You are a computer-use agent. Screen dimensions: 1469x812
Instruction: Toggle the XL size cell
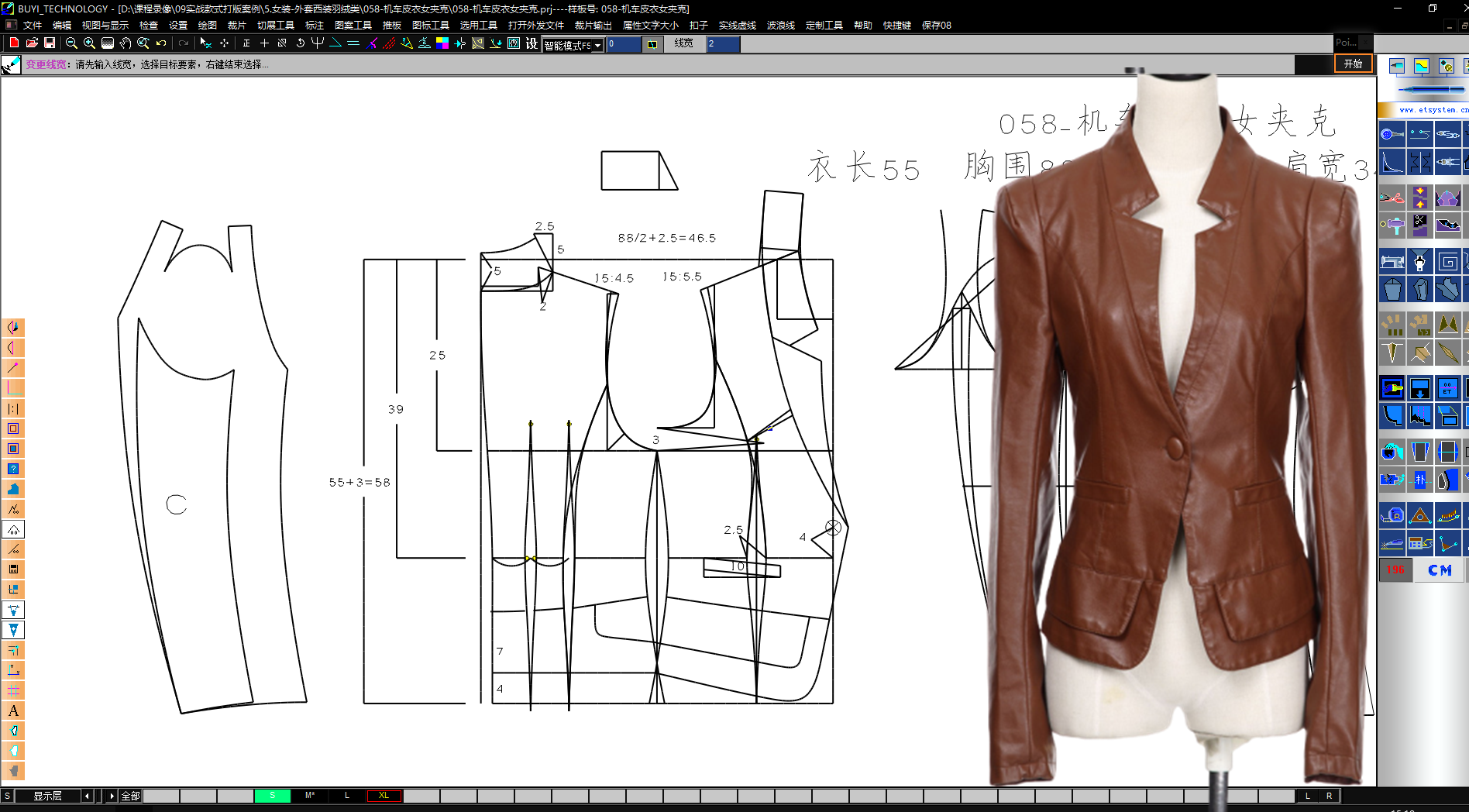pos(384,796)
